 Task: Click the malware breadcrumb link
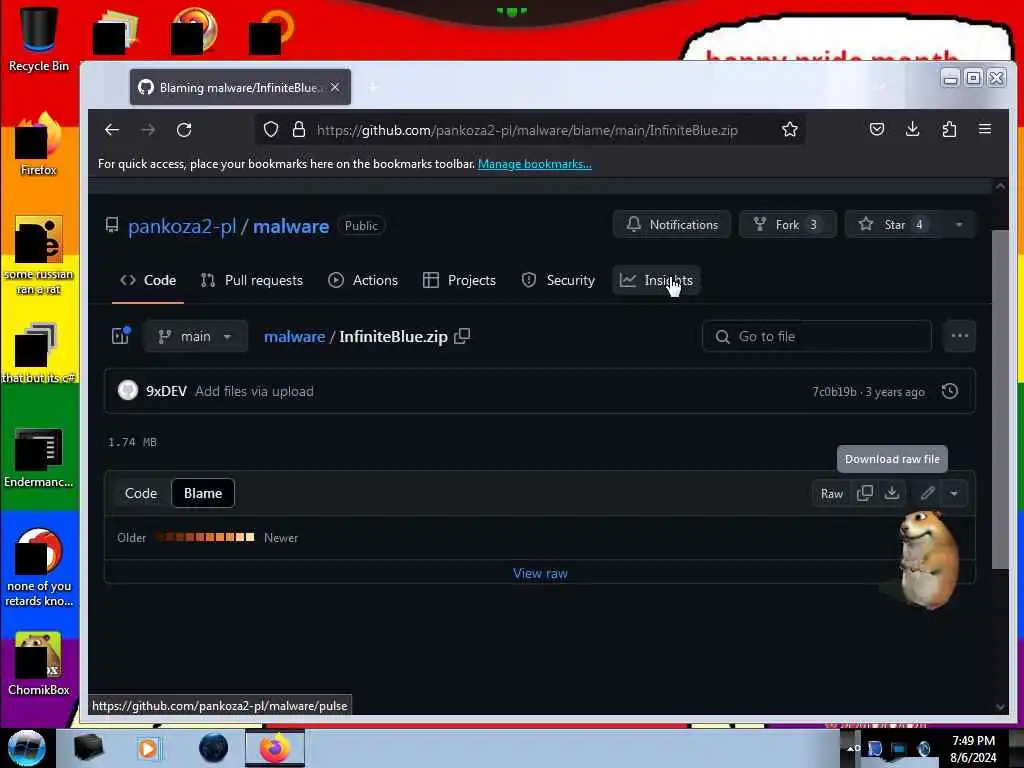(295, 336)
